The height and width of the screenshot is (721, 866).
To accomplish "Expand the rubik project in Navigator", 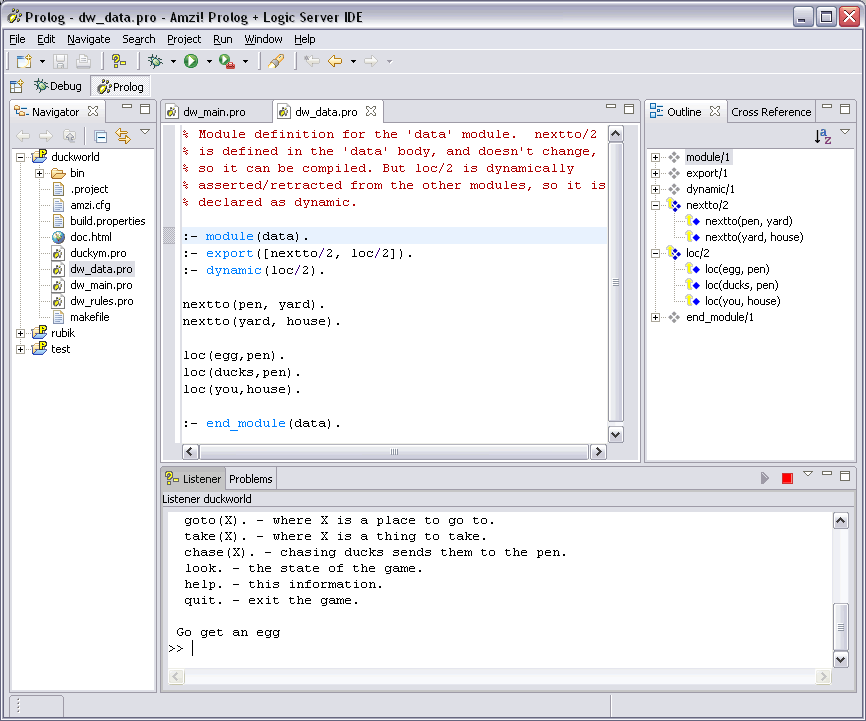I will [x=22, y=333].
